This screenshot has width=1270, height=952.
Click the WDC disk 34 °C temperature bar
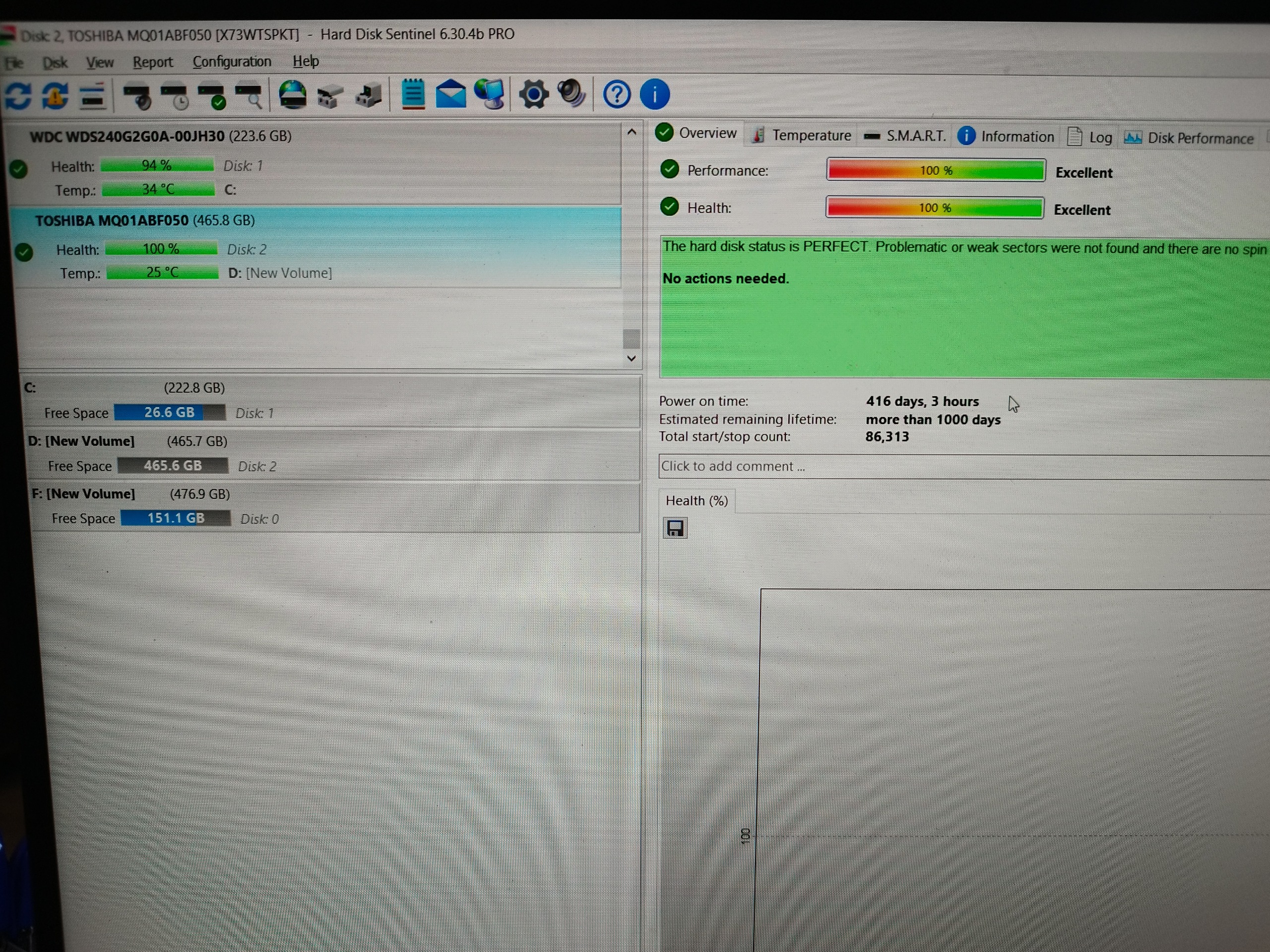158,189
